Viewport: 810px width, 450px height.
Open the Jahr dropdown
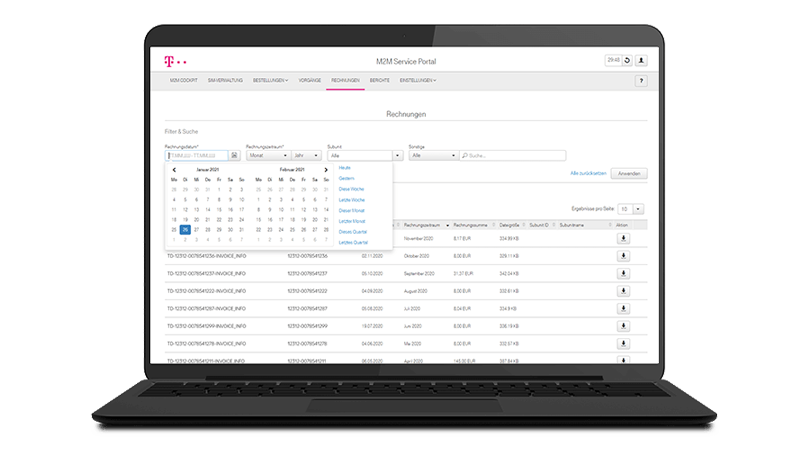tap(306, 156)
